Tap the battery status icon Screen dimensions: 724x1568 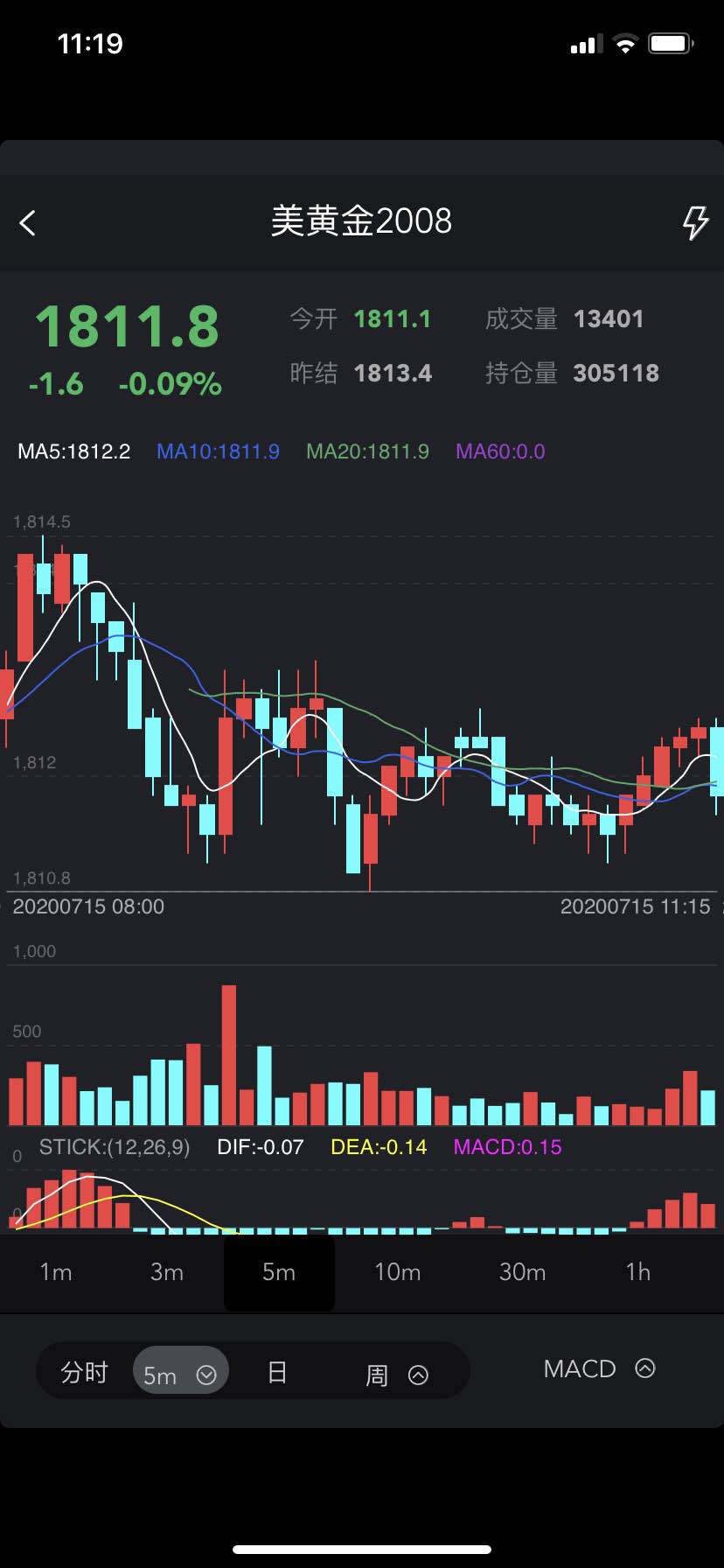[x=671, y=44]
